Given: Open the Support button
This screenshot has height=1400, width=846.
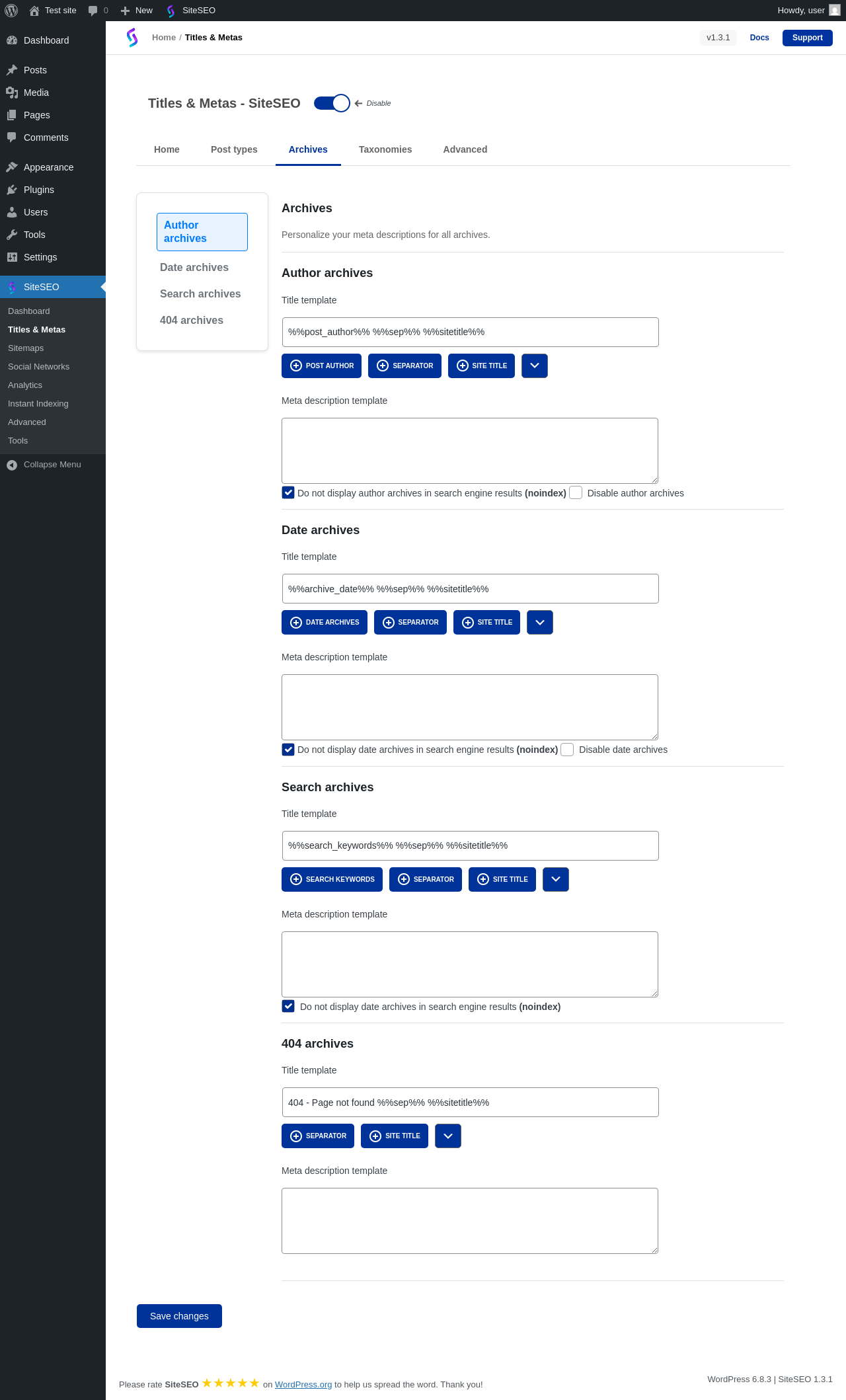Looking at the screenshot, I should 808,38.
